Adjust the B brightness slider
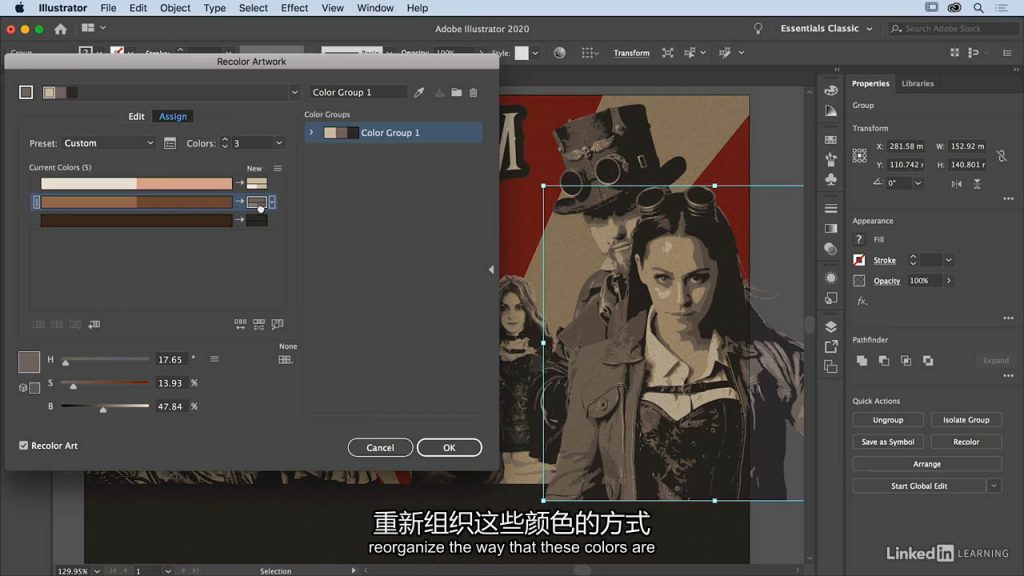1024x576 pixels. (105, 407)
